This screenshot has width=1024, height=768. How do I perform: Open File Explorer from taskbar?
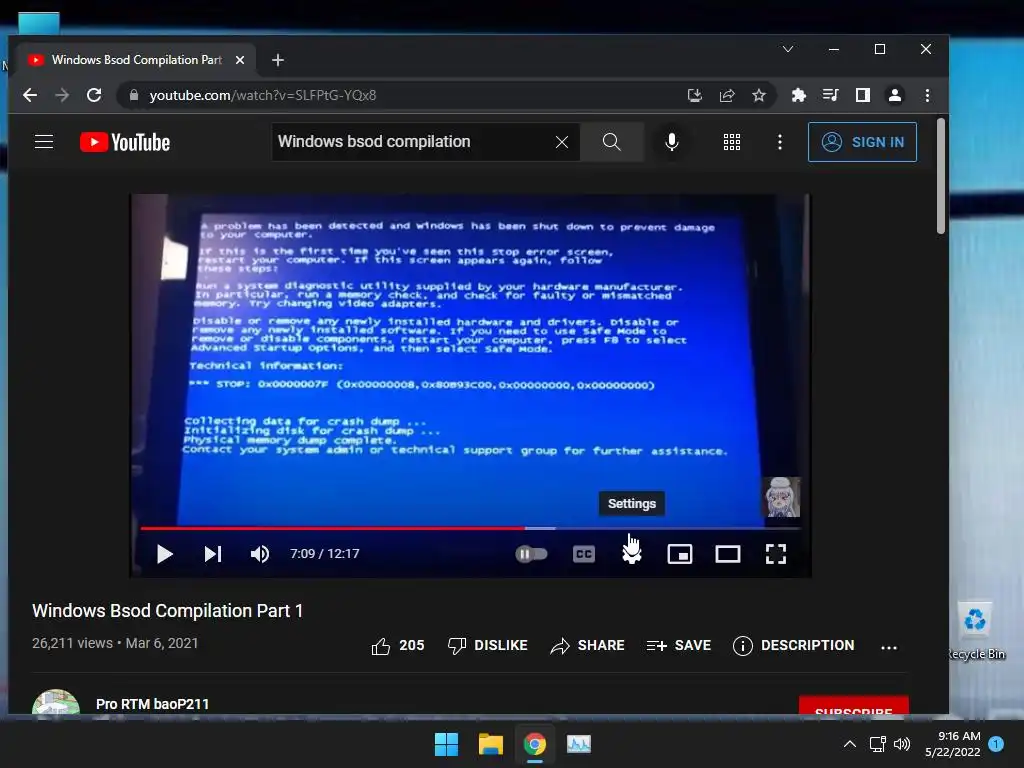point(490,744)
